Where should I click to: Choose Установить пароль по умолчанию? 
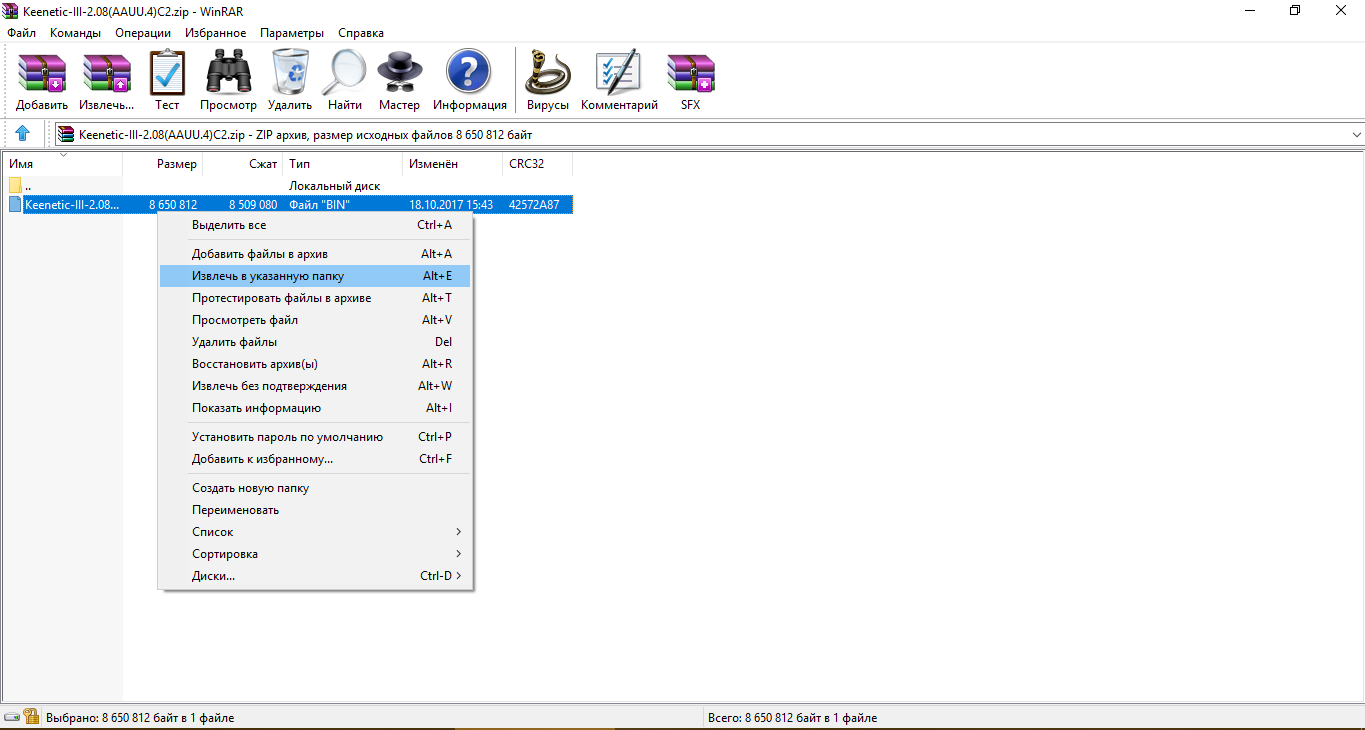(315, 437)
